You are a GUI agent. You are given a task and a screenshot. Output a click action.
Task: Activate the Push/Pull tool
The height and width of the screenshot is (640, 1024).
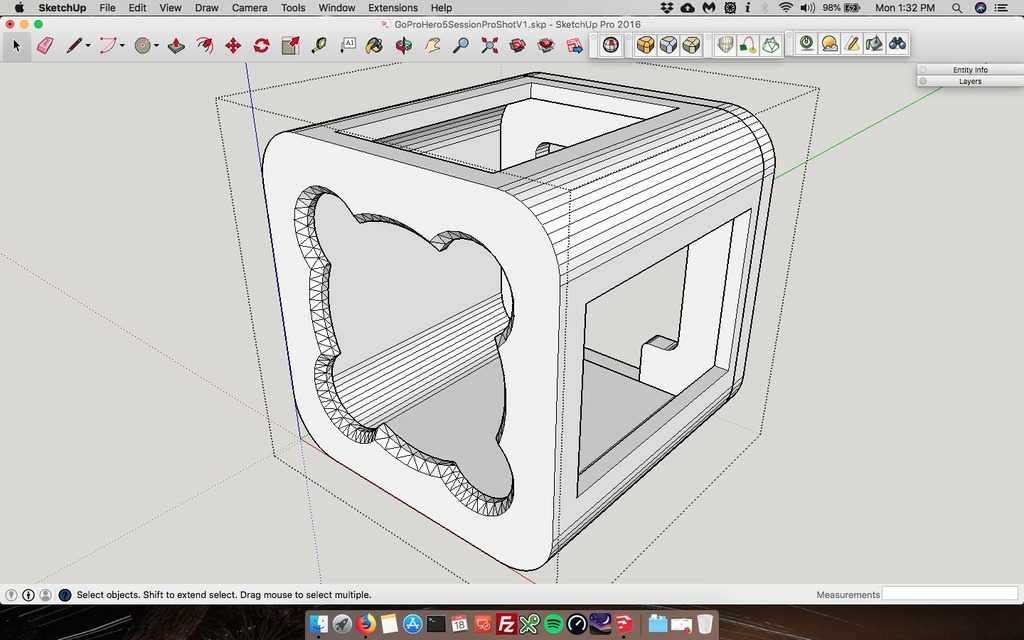(x=176, y=45)
